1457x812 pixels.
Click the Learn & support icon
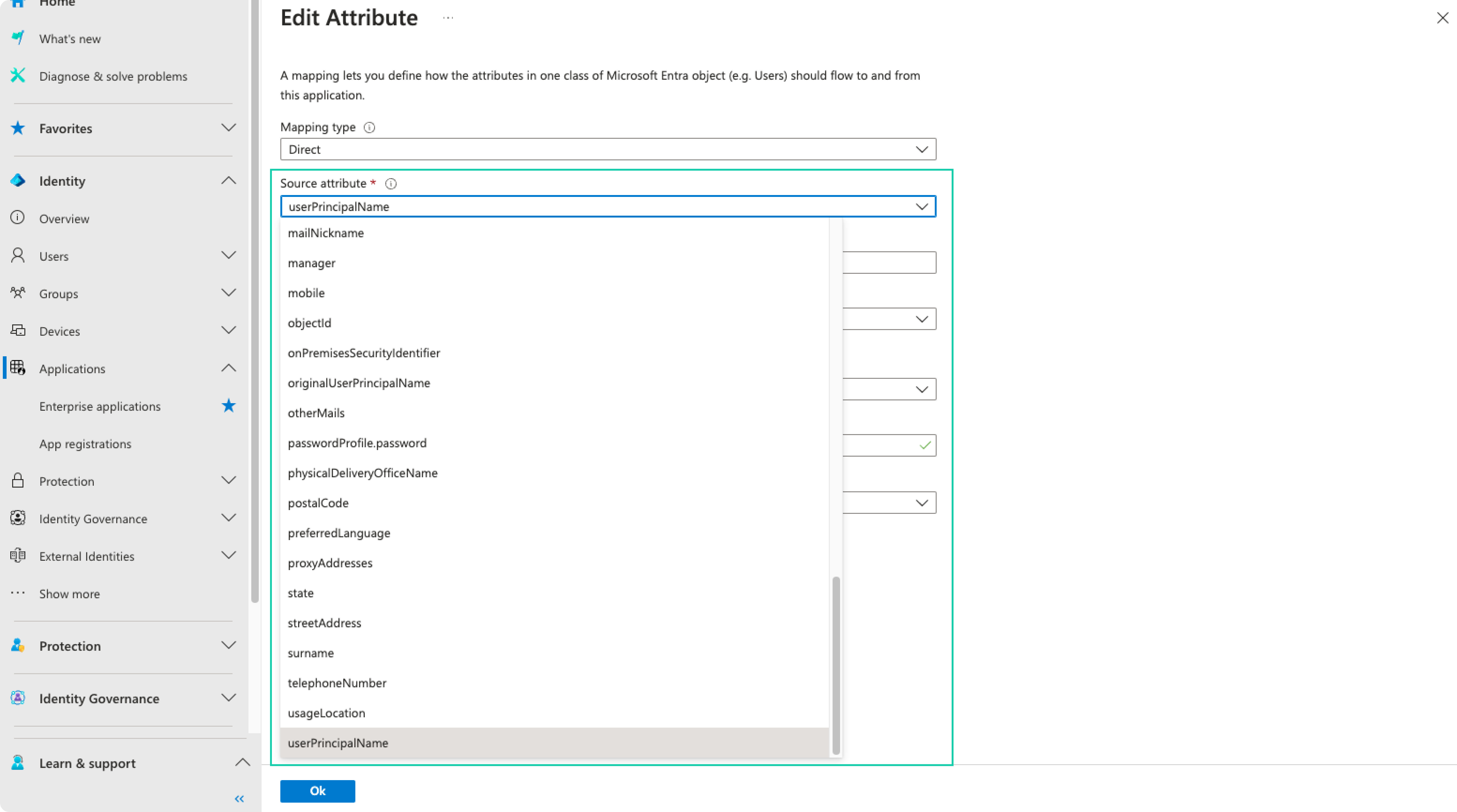18,763
